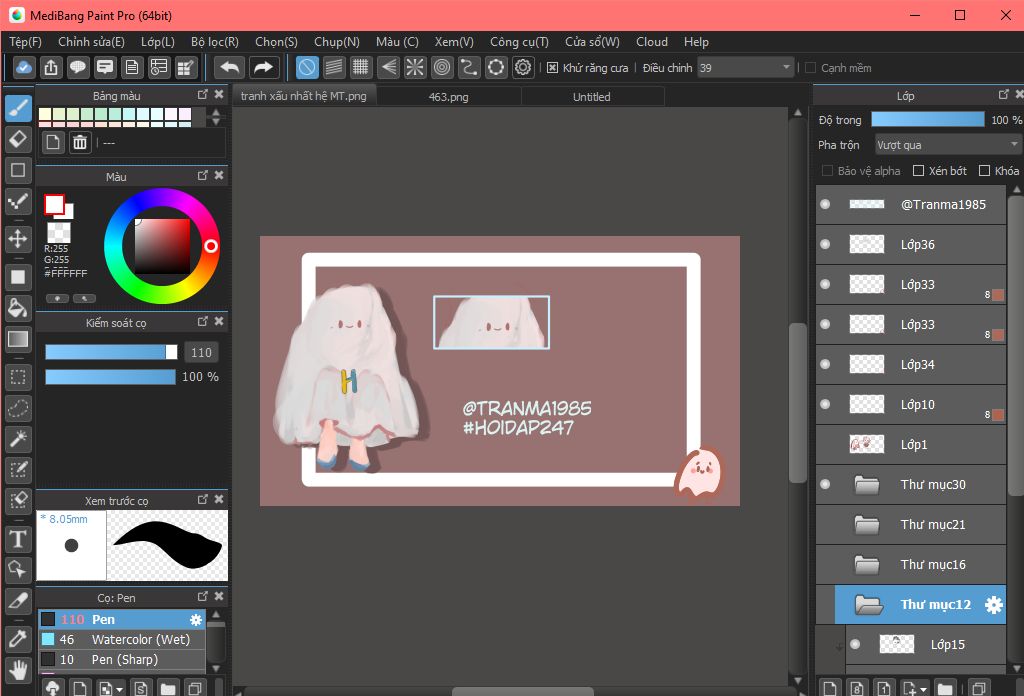Close the Kiểm soát cọ panel
The width and height of the screenshot is (1024, 696).
[x=219, y=321]
